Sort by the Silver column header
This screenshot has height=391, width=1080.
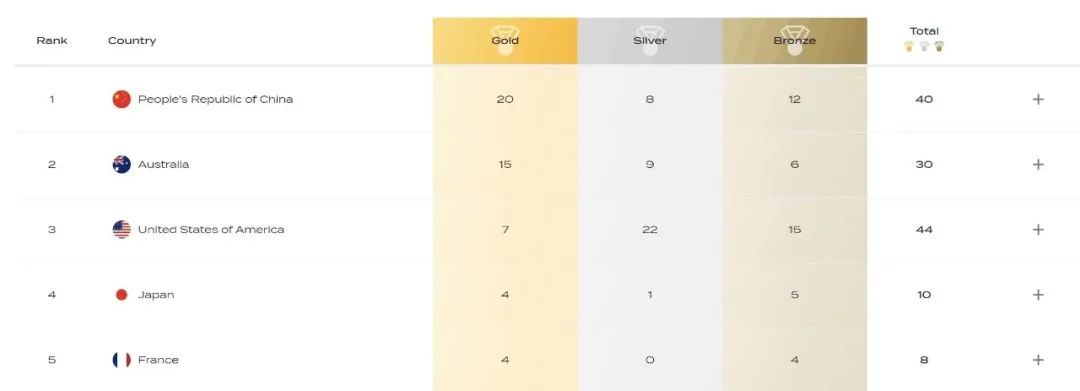point(650,41)
